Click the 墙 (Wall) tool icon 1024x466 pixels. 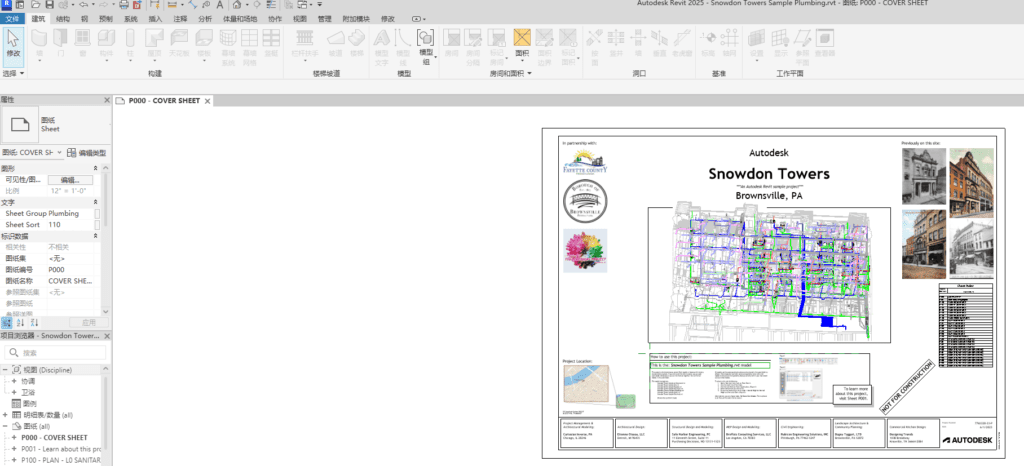point(40,39)
